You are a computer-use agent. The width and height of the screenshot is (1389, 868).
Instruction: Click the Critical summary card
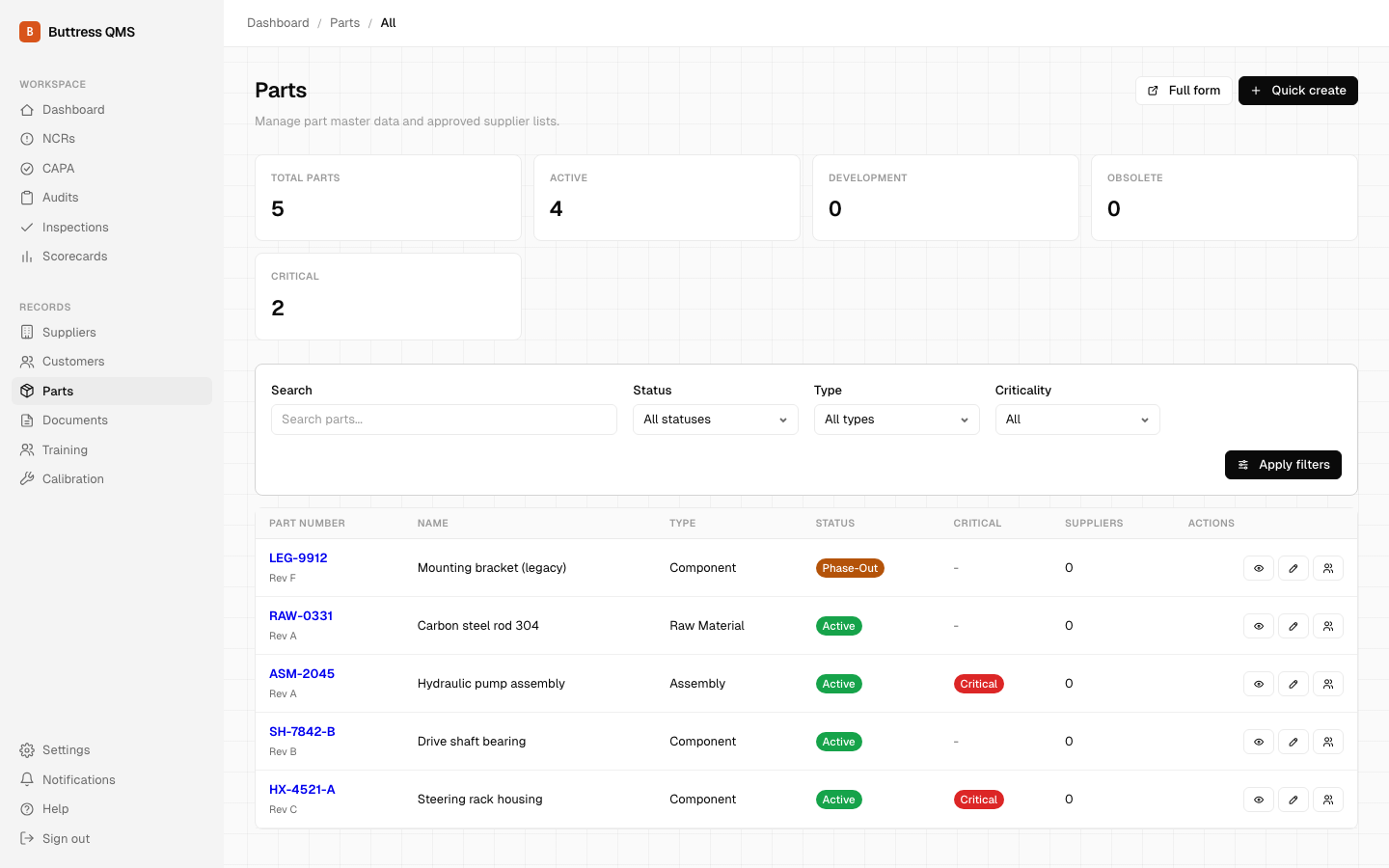point(388,297)
